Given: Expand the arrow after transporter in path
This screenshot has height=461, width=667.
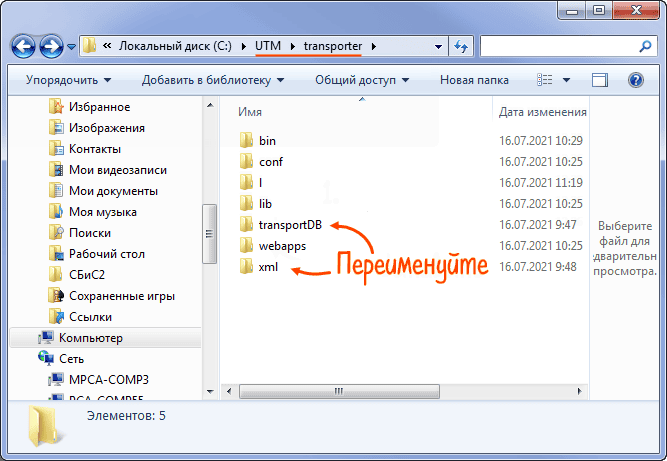Looking at the screenshot, I should tap(373, 46).
